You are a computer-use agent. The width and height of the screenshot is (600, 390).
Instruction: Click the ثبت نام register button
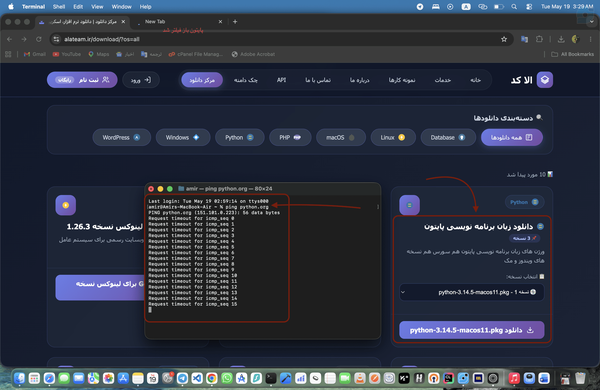pyautogui.click(x=82, y=80)
